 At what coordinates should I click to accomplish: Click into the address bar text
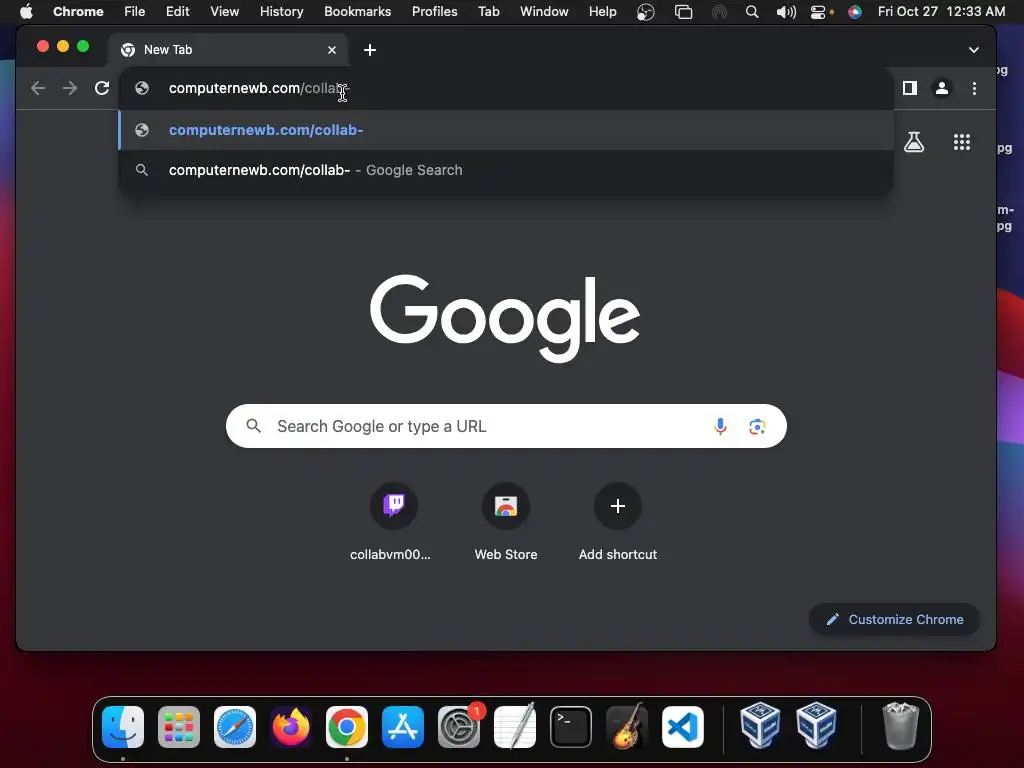[x=259, y=88]
